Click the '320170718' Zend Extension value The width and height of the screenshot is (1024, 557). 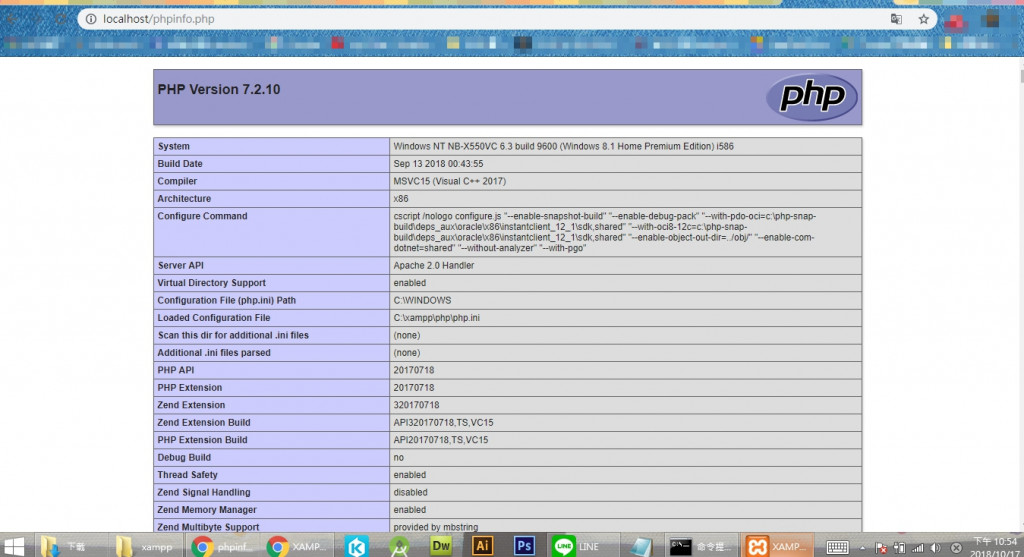coord(416,405)
